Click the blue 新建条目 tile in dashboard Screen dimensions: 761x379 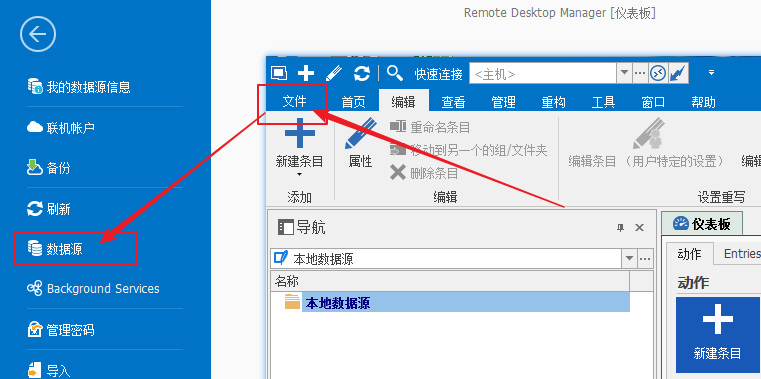(x=717, y=335)
